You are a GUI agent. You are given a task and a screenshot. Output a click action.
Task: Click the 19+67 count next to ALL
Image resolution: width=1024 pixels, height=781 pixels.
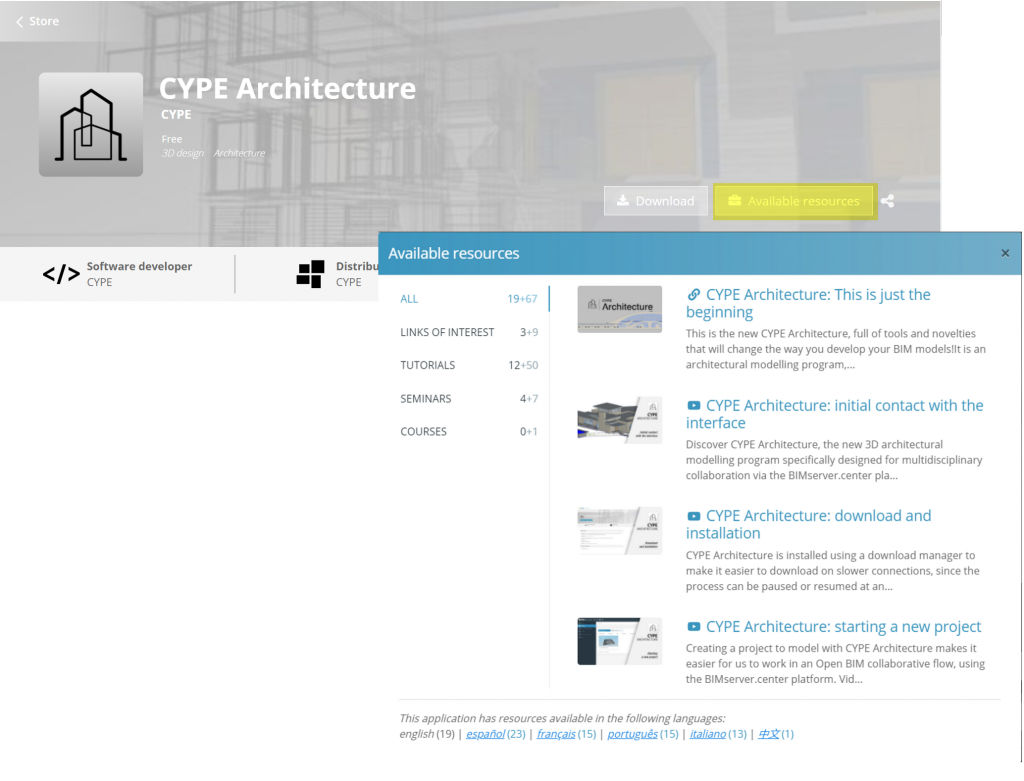click(x=522, y=299)
